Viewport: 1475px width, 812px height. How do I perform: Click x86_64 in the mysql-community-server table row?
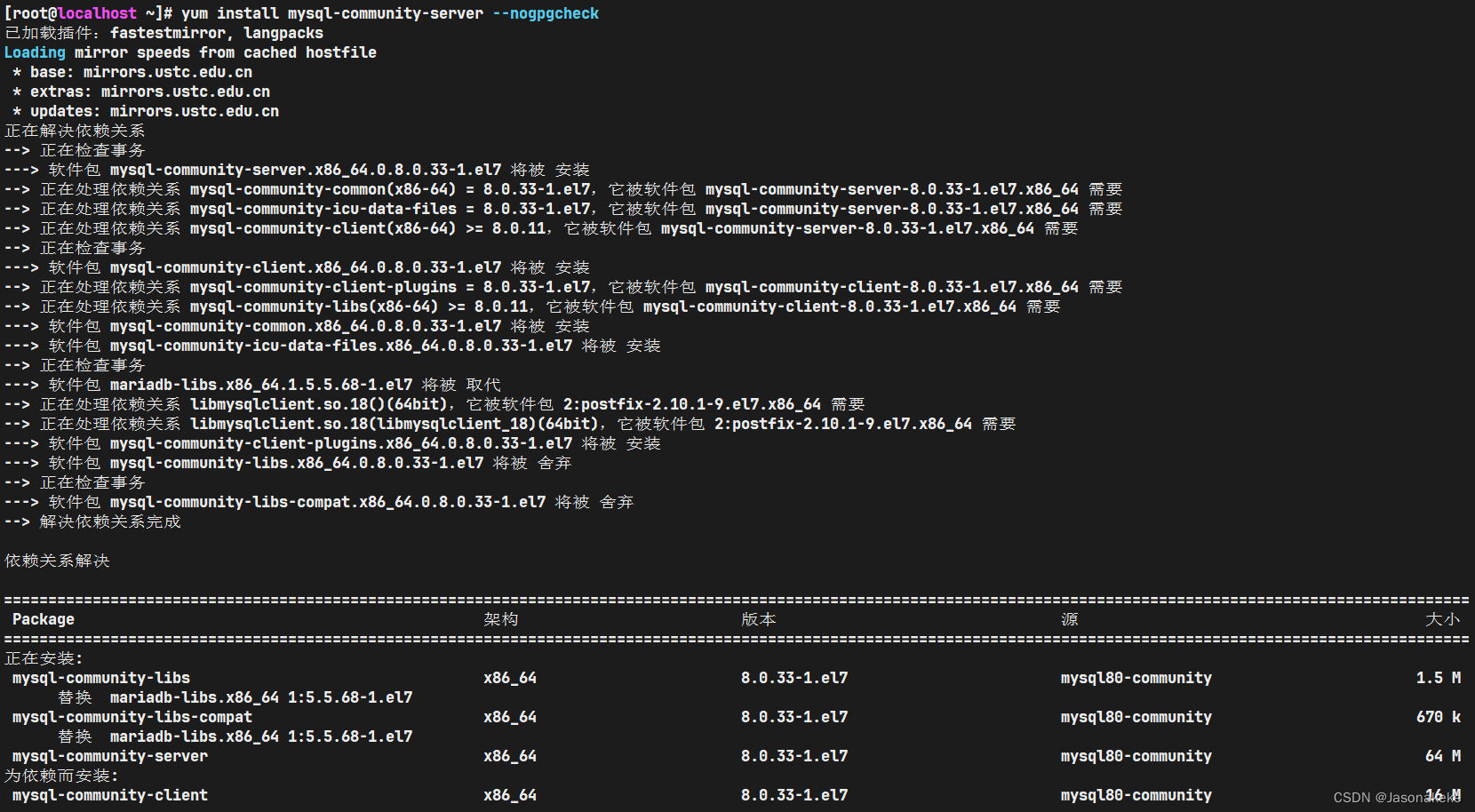[x=510, y=756]
